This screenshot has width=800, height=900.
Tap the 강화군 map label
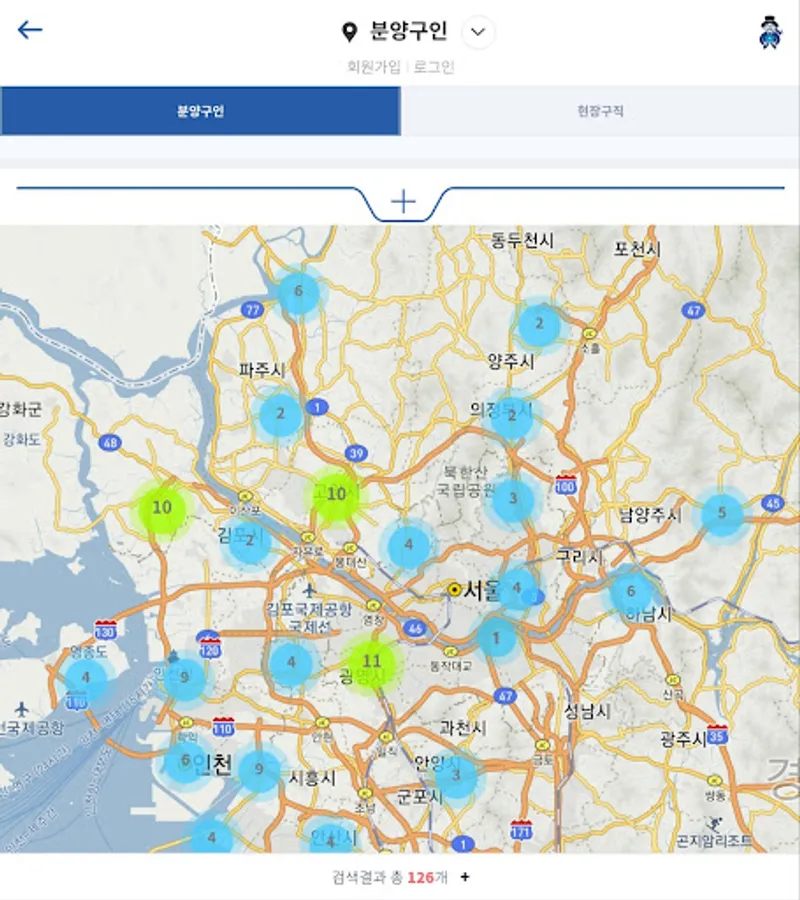tap(21, 409)
